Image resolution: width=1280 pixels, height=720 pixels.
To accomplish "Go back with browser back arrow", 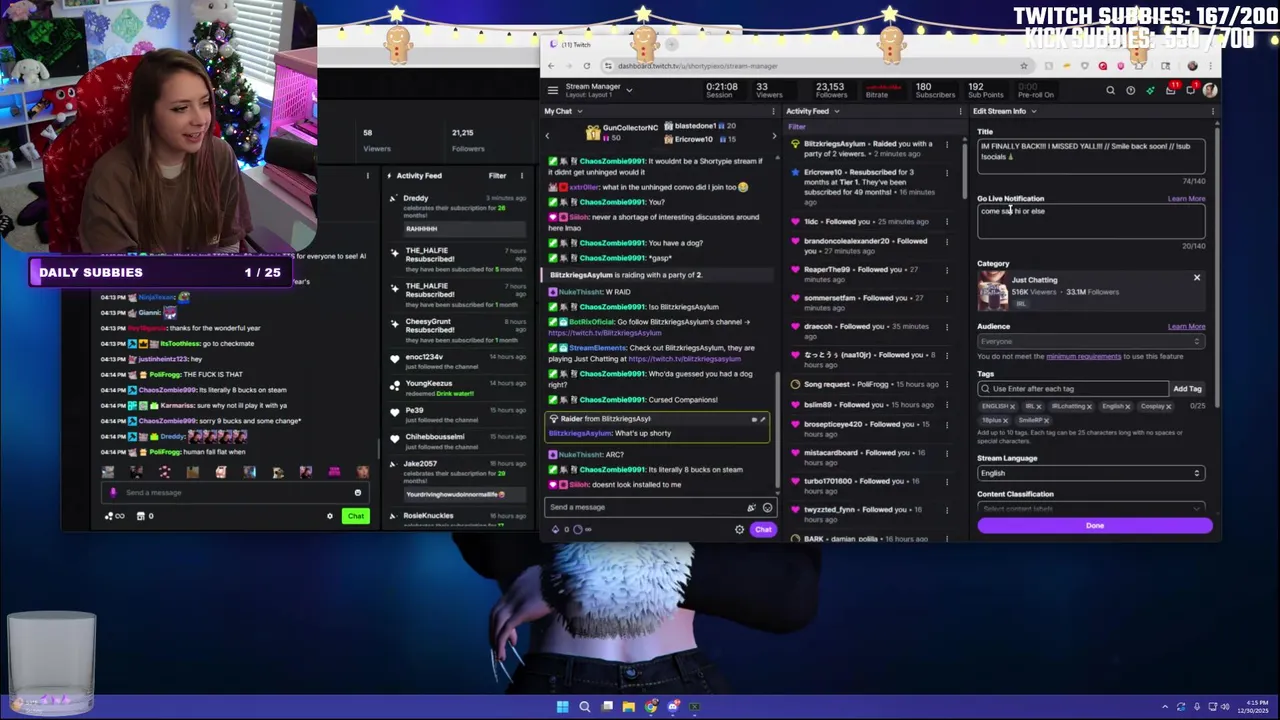I will click(551, 66).
